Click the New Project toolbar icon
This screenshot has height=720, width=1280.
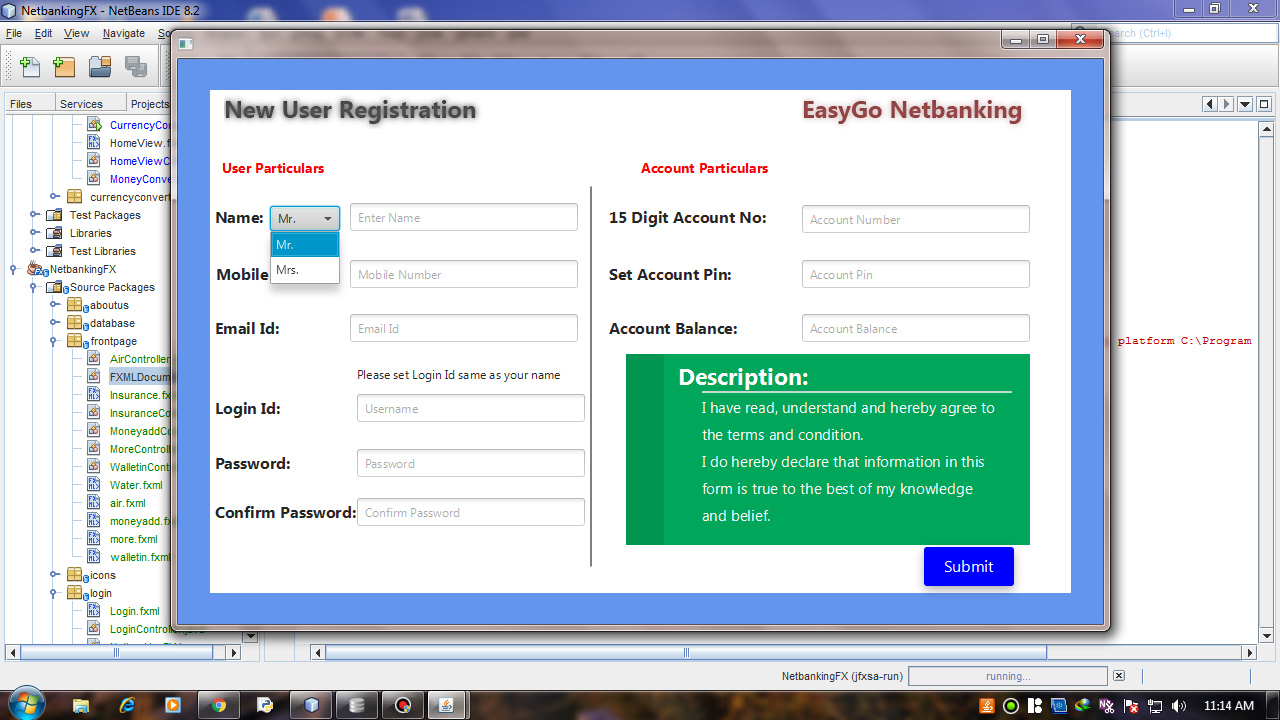64,67
